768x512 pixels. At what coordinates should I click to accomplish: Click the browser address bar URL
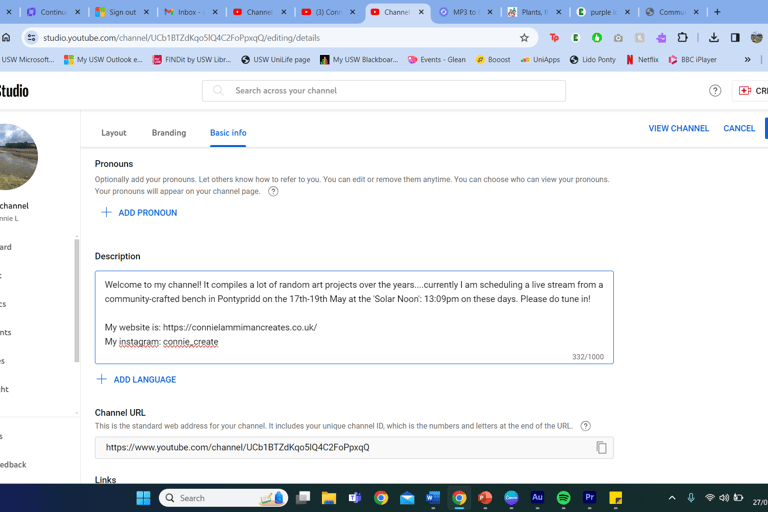tap(181, 38)
